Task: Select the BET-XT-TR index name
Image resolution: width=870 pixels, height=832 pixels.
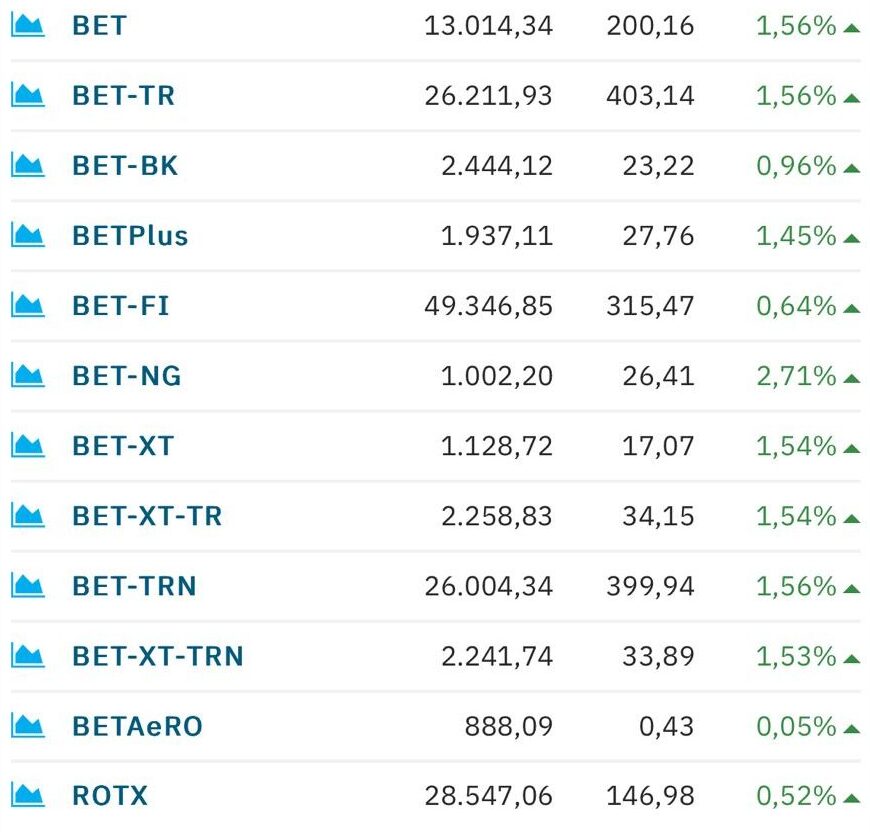Action: click(147, 516)
